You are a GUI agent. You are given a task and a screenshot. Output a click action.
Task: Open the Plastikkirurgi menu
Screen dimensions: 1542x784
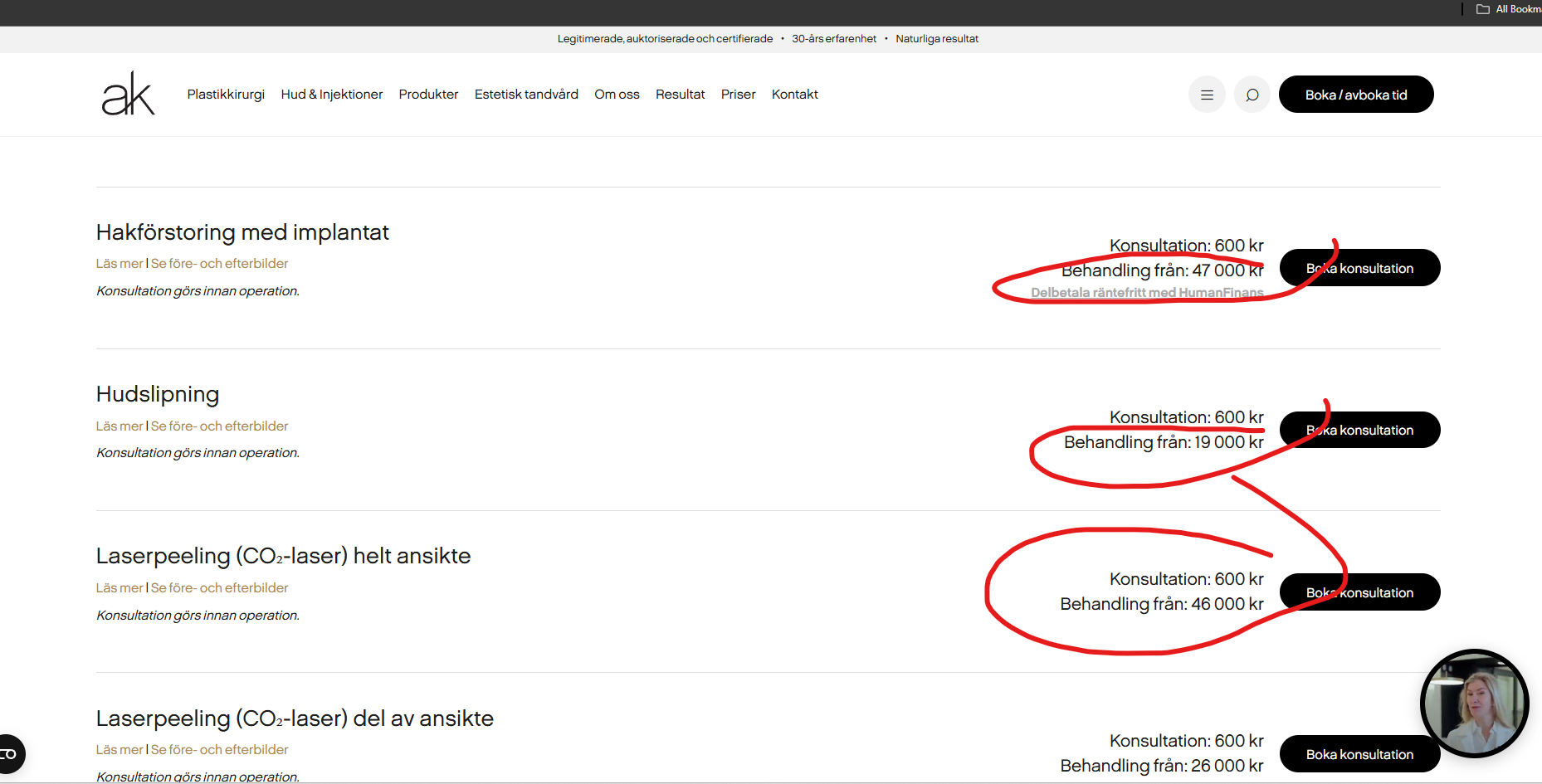[226, 95]
